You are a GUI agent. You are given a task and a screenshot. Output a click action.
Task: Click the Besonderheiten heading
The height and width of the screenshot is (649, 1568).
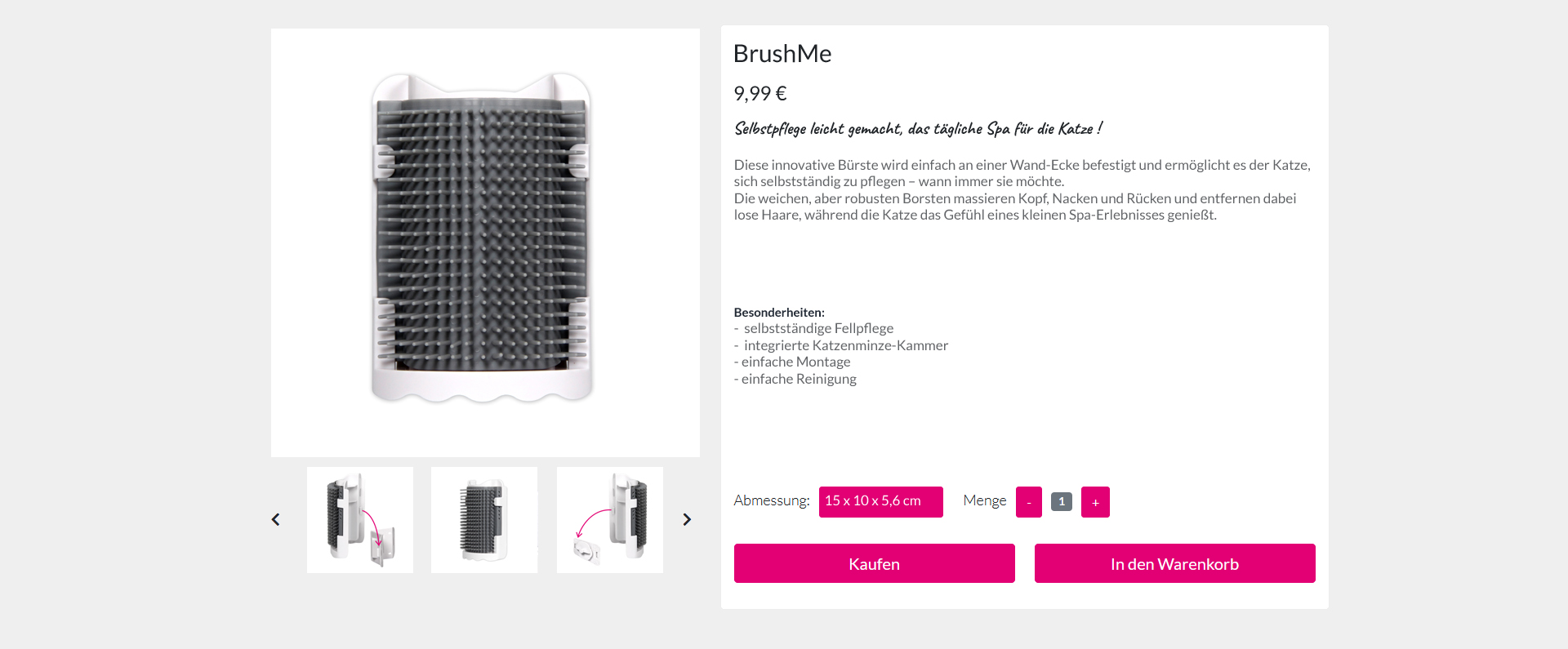click(x=779, y=313)
